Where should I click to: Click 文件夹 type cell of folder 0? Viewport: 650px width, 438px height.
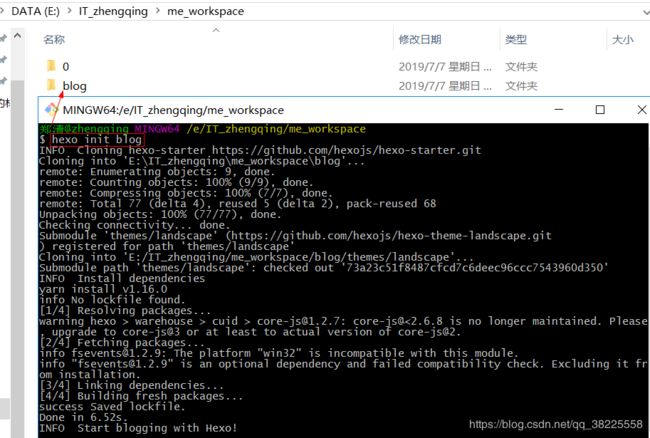(x=521, y=67)
